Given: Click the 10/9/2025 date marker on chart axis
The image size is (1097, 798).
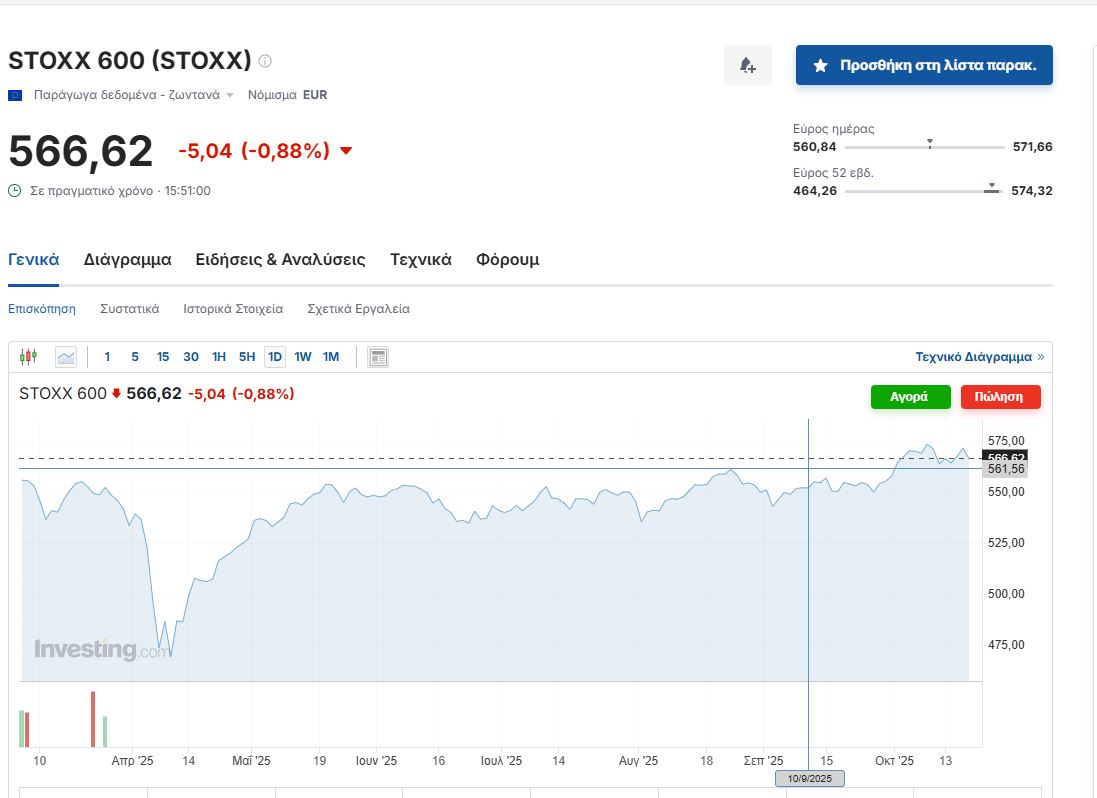Looking at the screenshot, I should [x=810, y=778].
